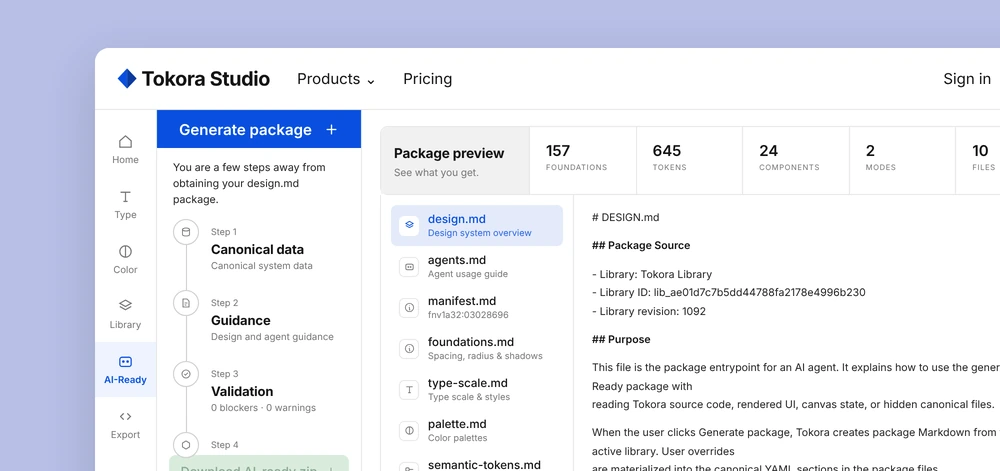Click the palette.md contrast icon
This screenshot has width=1000, height=471.
[x=409, y=430]
